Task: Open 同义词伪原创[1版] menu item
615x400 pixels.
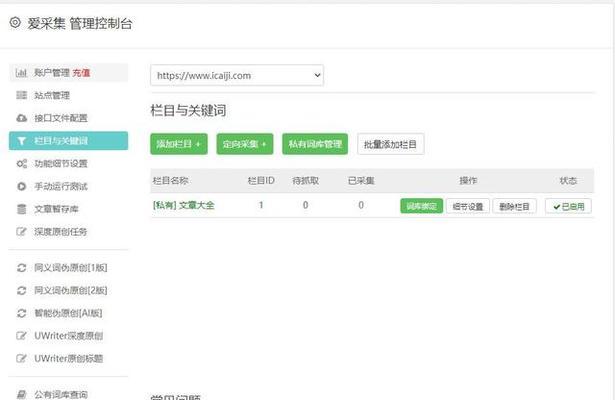Action: point(68,268)
